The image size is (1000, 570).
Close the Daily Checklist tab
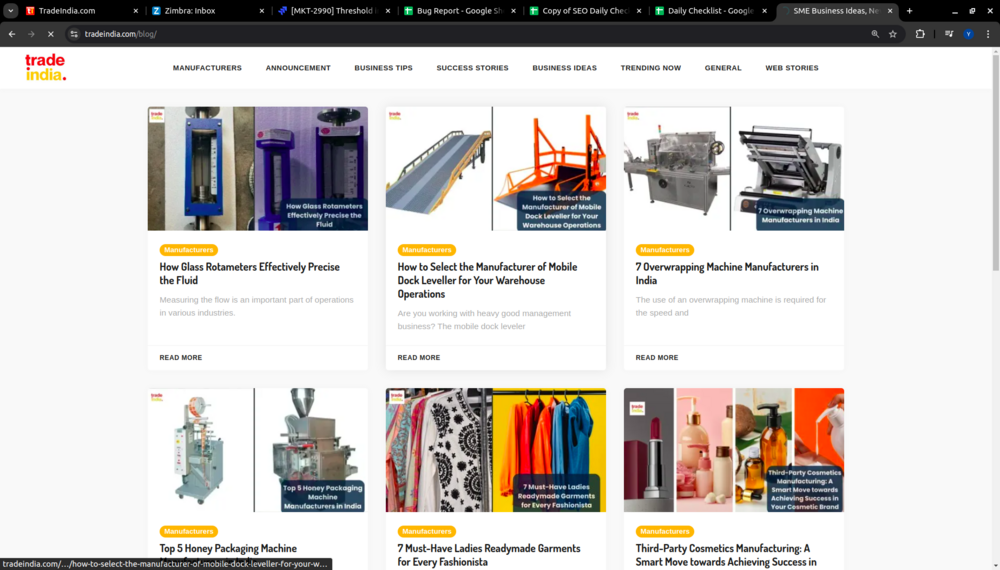[x=765, y=11]
